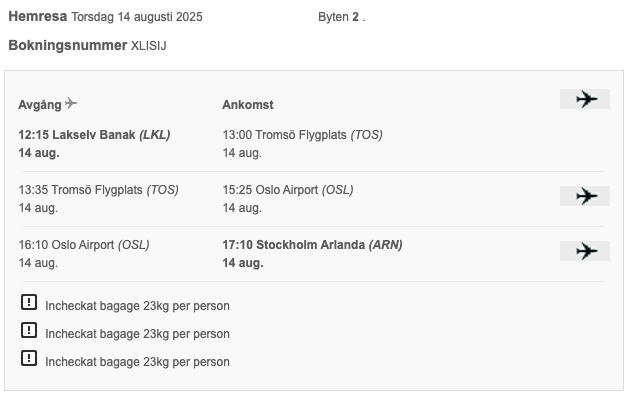Click the 13:00 Tromsö Flygplats arrival
631x399 pixels.
click(x=303, y=134)
